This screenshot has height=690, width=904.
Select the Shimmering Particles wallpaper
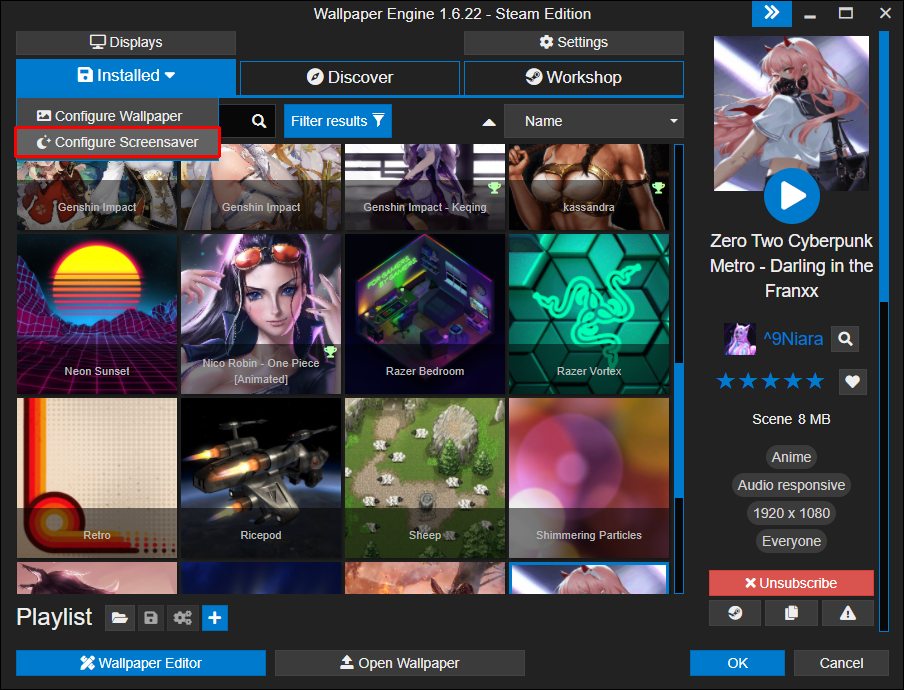(589, 478)
